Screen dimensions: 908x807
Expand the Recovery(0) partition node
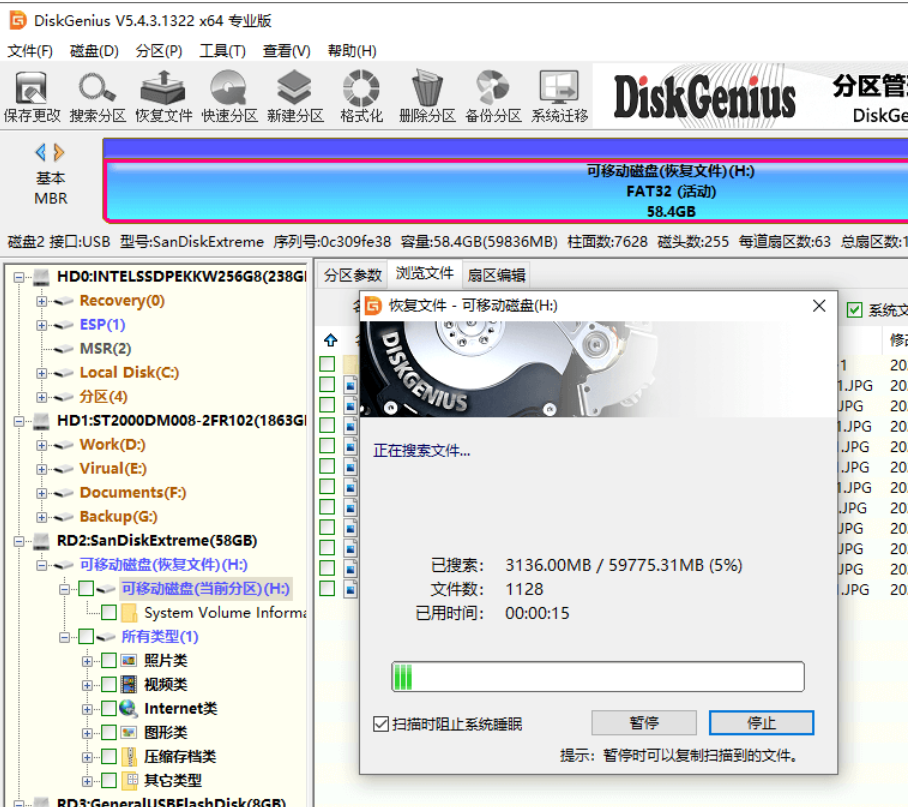pos(42,301)
